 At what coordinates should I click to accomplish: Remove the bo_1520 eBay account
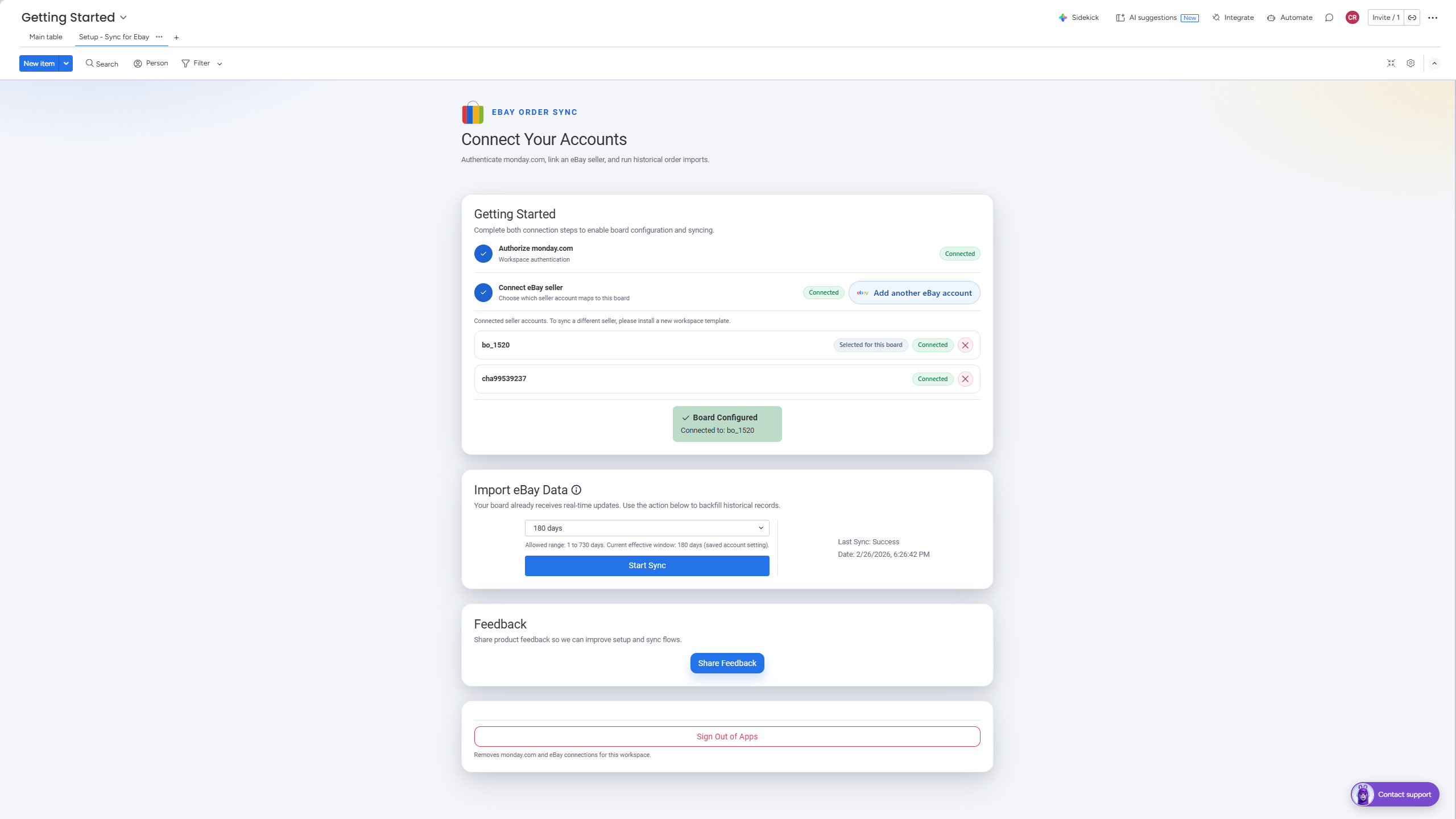(965, 345)
